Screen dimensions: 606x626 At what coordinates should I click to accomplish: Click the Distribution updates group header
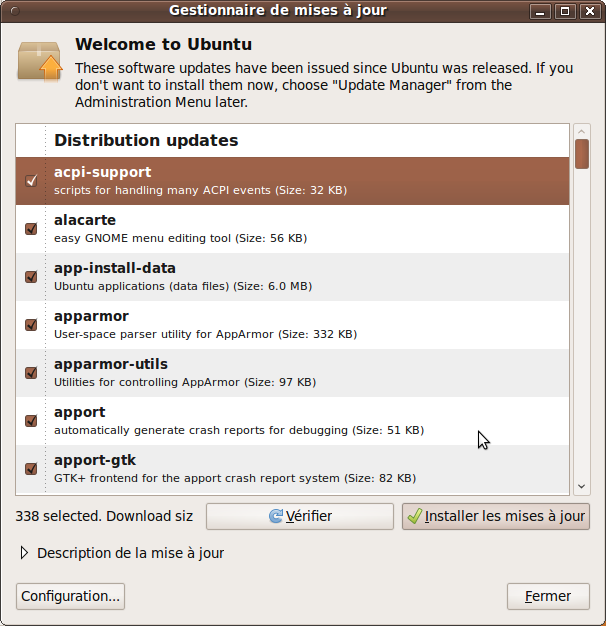pyautogui.click(x=146, y=141)
